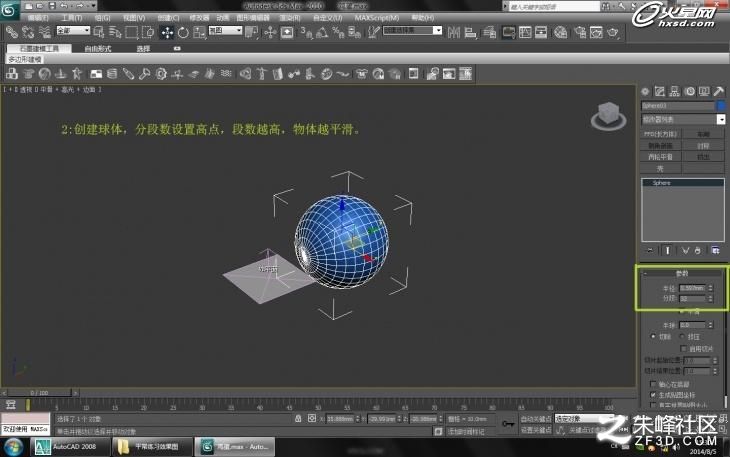The height and width of the screenshot is (457, 730).
Task: Open the Material Editor icon
Action: point(561,32)
